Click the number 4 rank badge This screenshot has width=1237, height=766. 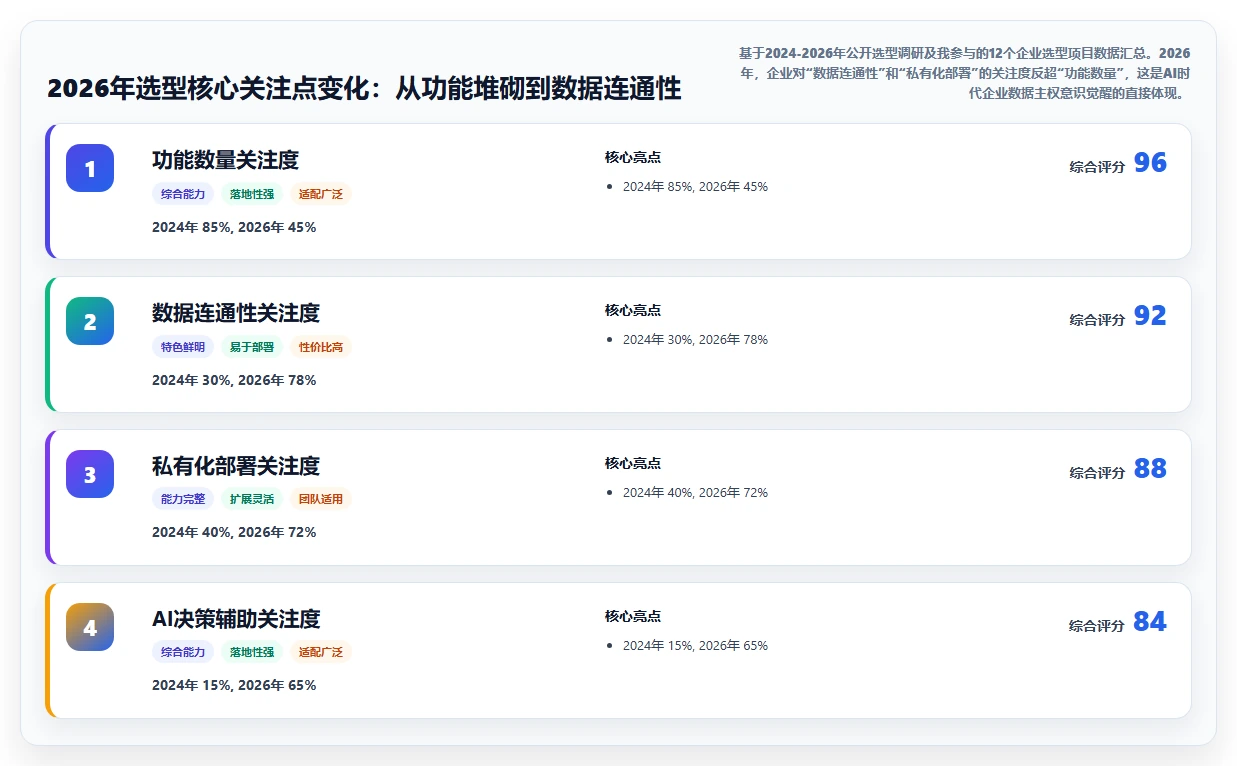click(x=90, y=627)
